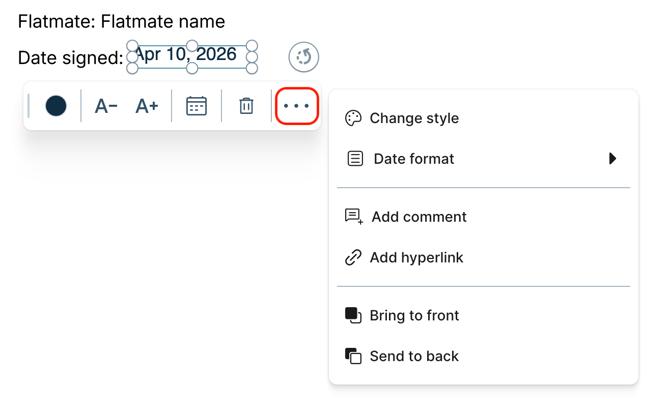Click bottom-left resize handle of date field
Image resolution: width=670 pixels, height=415 pixels.
[132, 68]
